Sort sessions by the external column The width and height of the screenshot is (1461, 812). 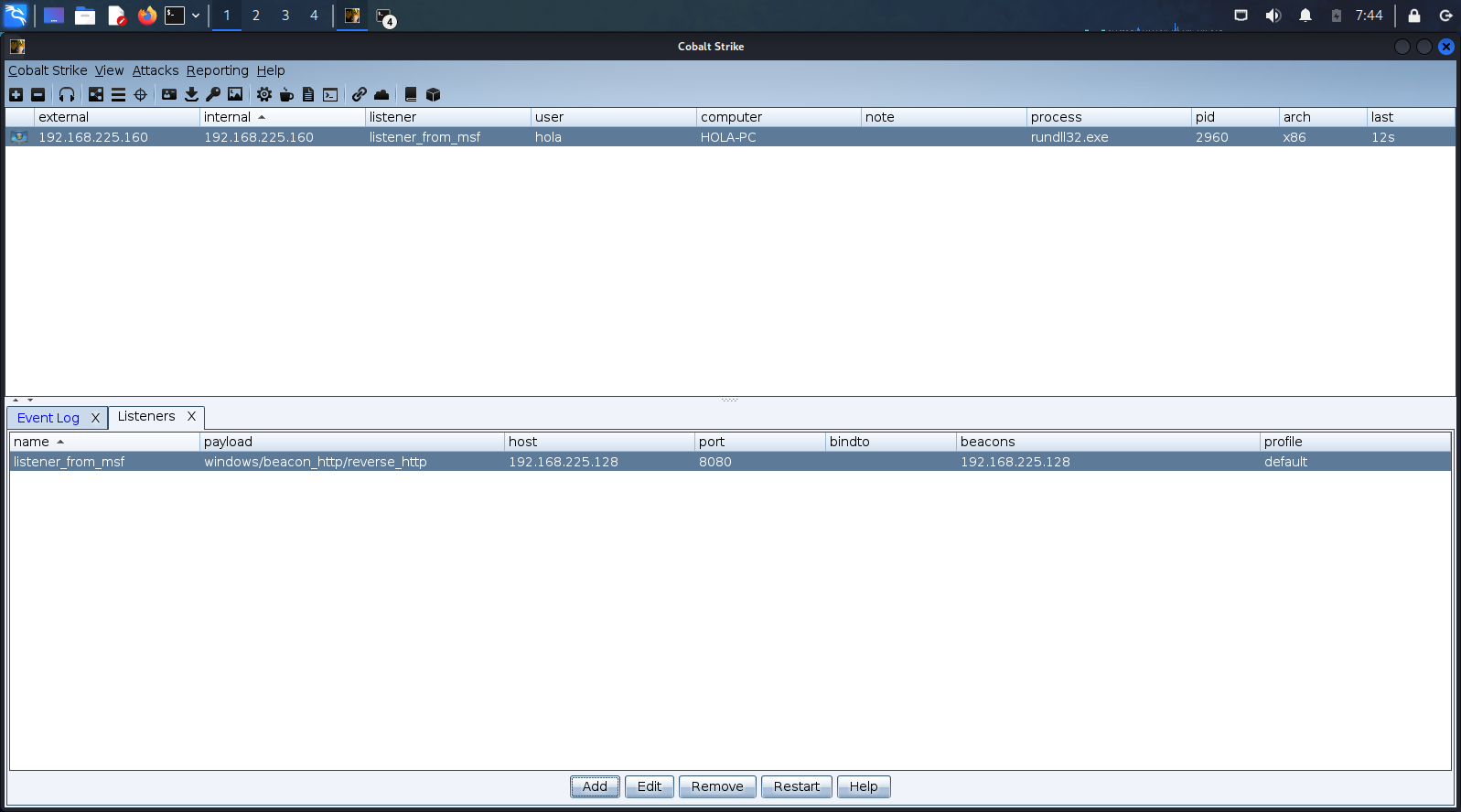pos(117,117)
